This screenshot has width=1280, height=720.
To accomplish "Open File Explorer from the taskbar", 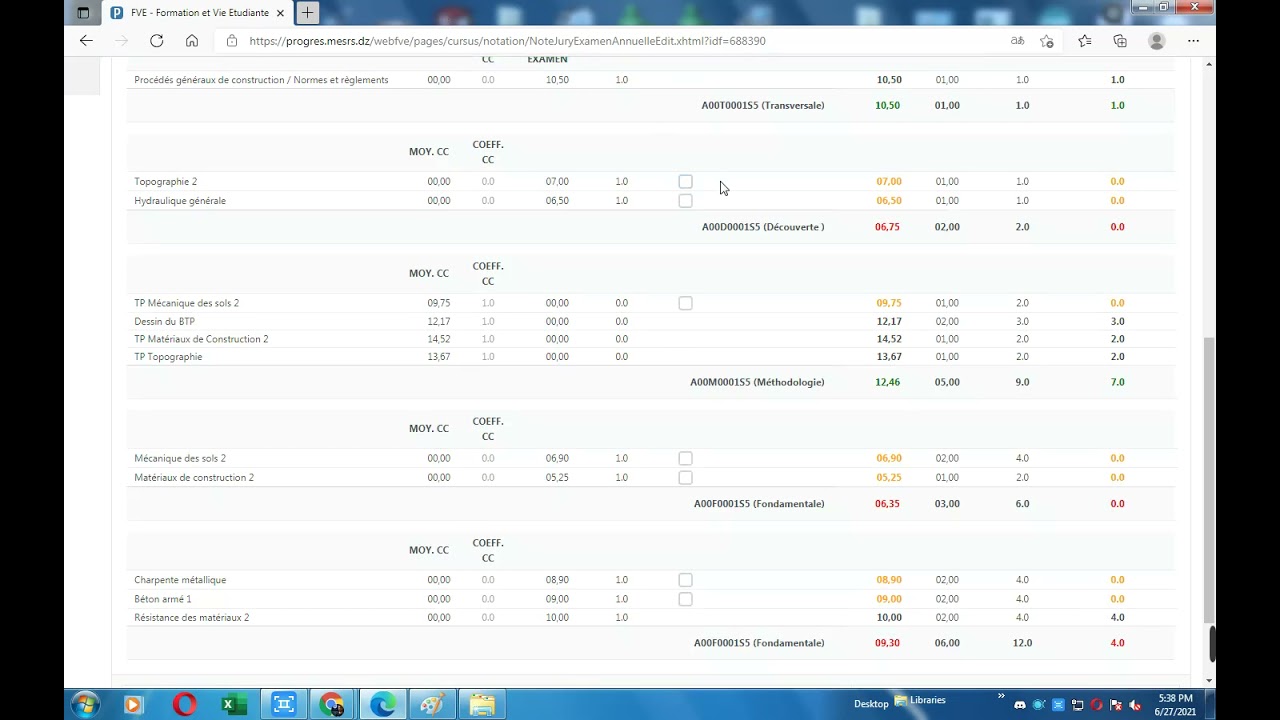I will (482, 705).
